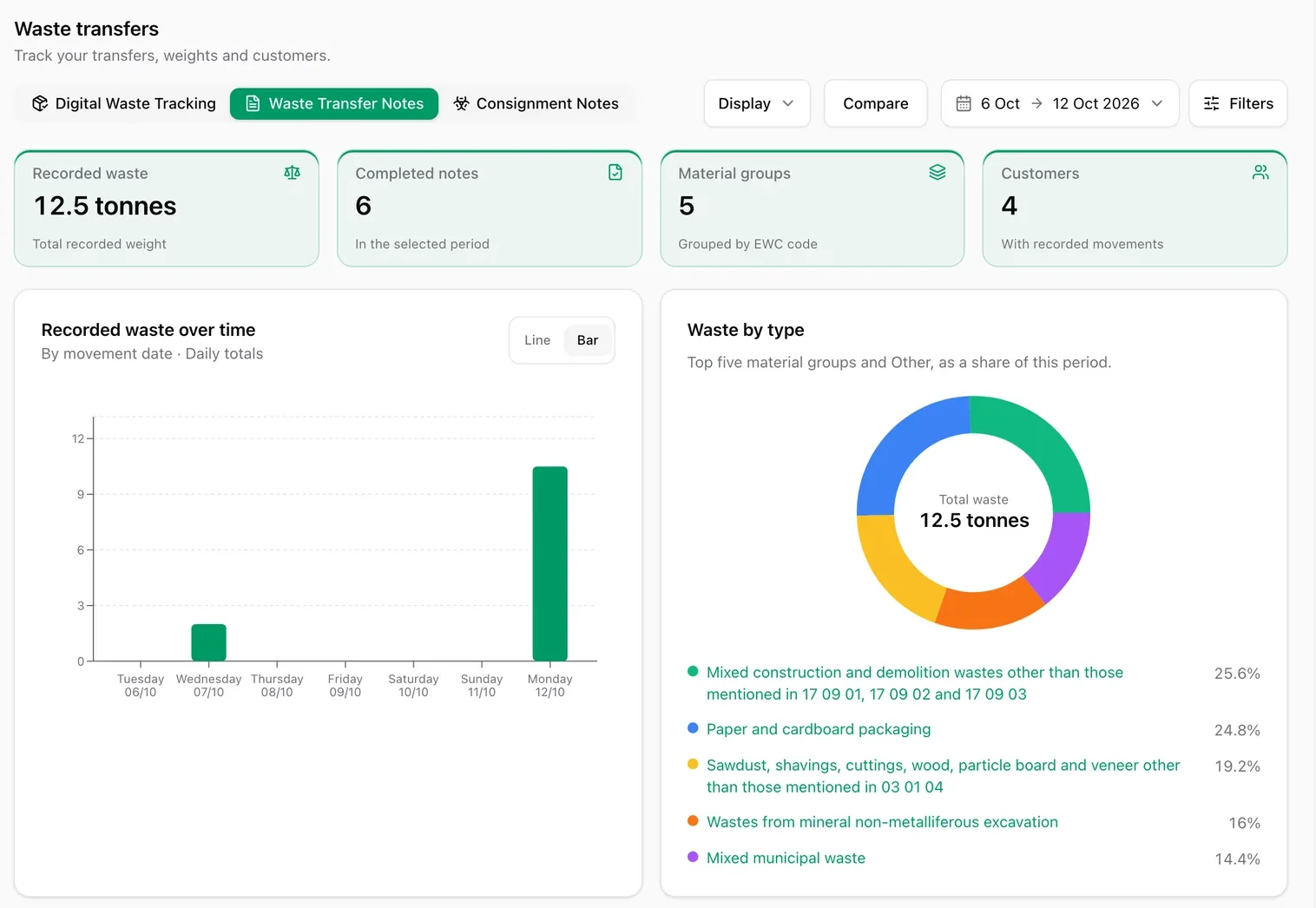Click the users icon in Customers card

click(1260, 172)
